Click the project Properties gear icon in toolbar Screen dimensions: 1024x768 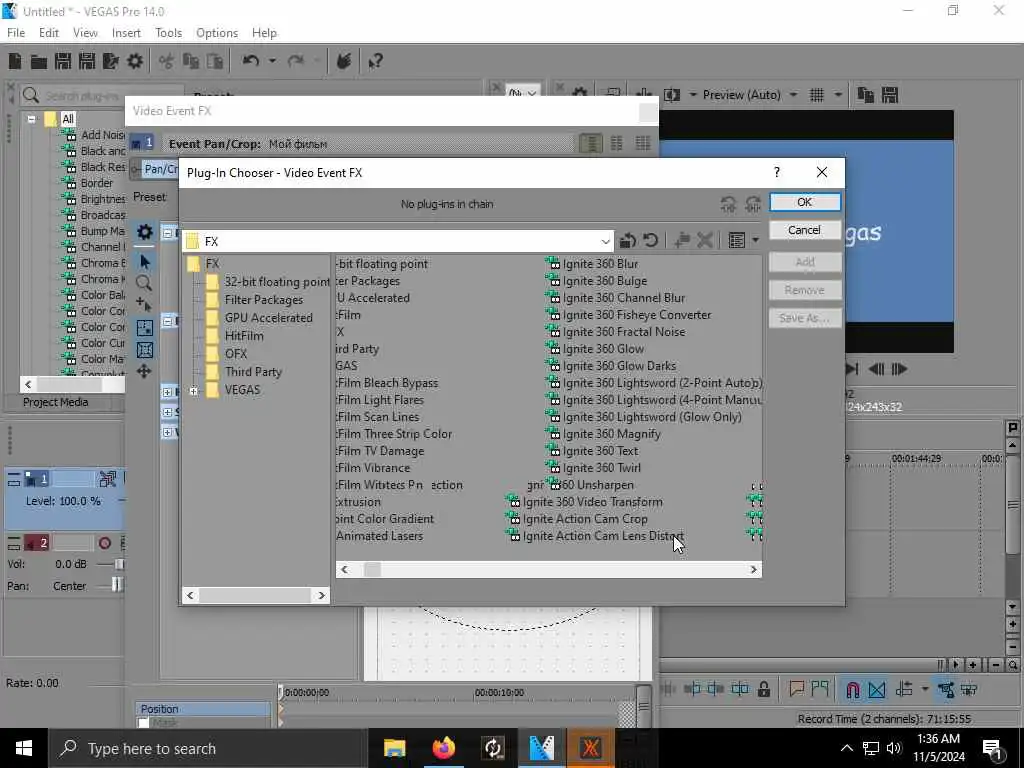[x=135, y=61]
